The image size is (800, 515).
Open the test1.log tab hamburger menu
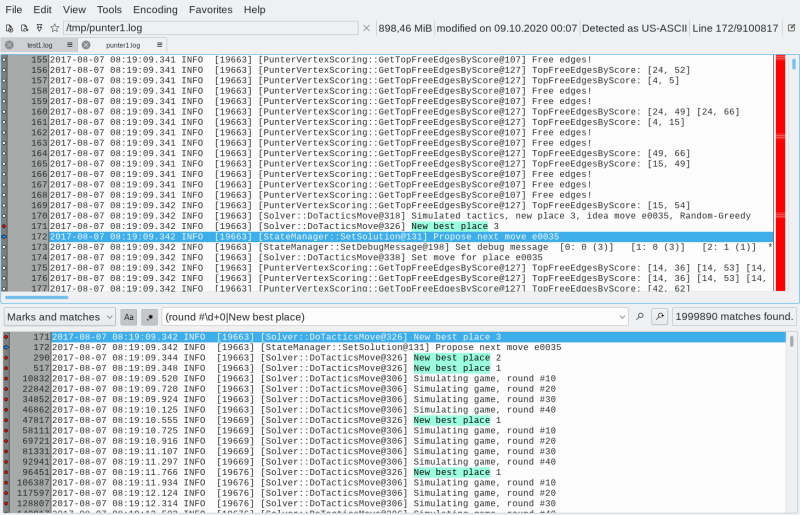pyautogui.click(x=70, y=45)
